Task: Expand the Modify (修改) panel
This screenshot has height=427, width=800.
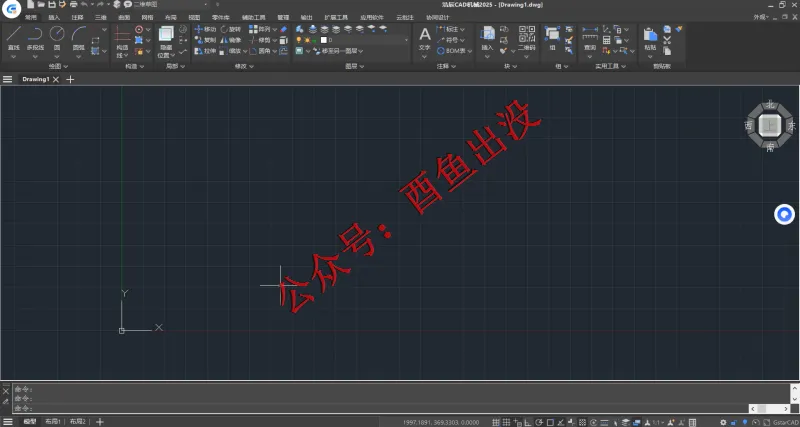Action: (244, 66)
